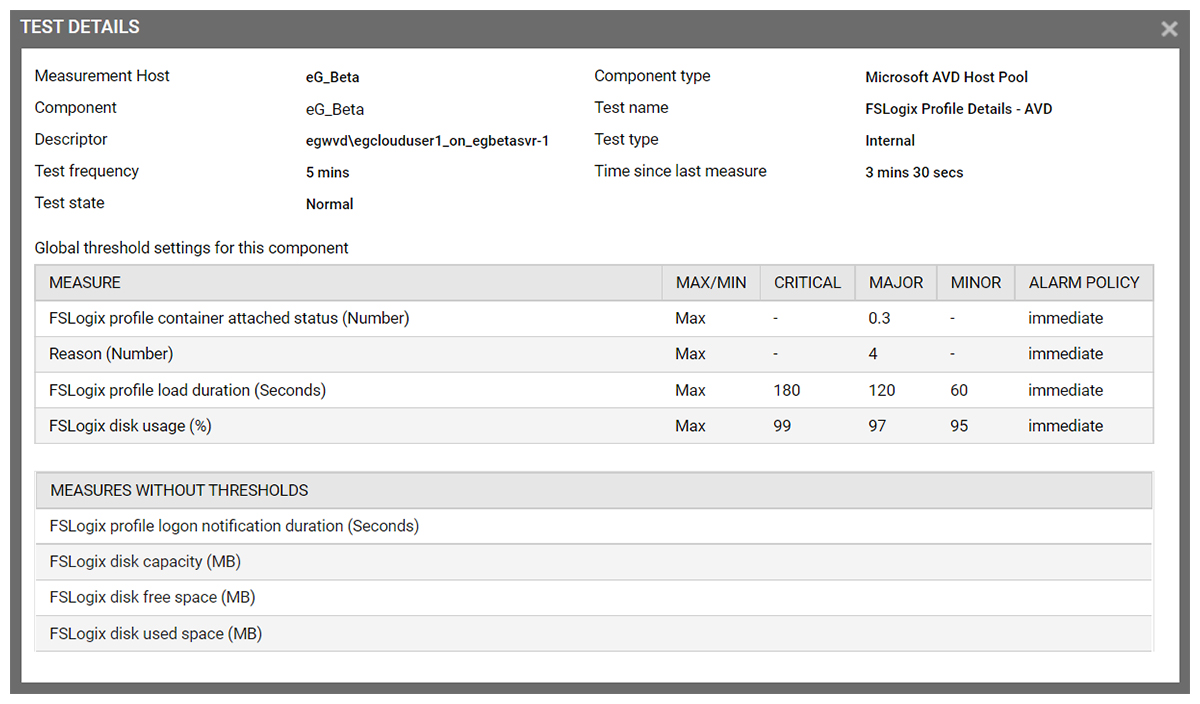Click disk usage minor value 95
Viewport: 1200px width, 704px height.
959,426
